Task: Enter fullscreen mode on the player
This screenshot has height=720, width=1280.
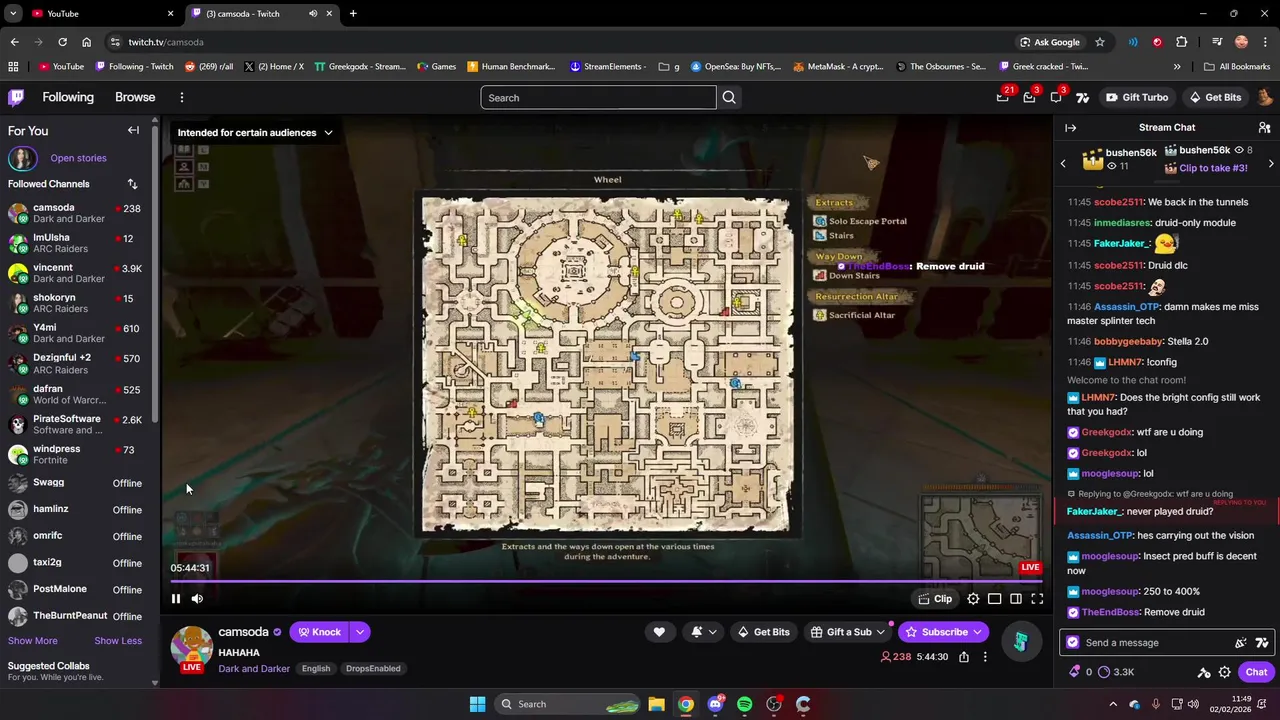Action: coord(1037,599)
